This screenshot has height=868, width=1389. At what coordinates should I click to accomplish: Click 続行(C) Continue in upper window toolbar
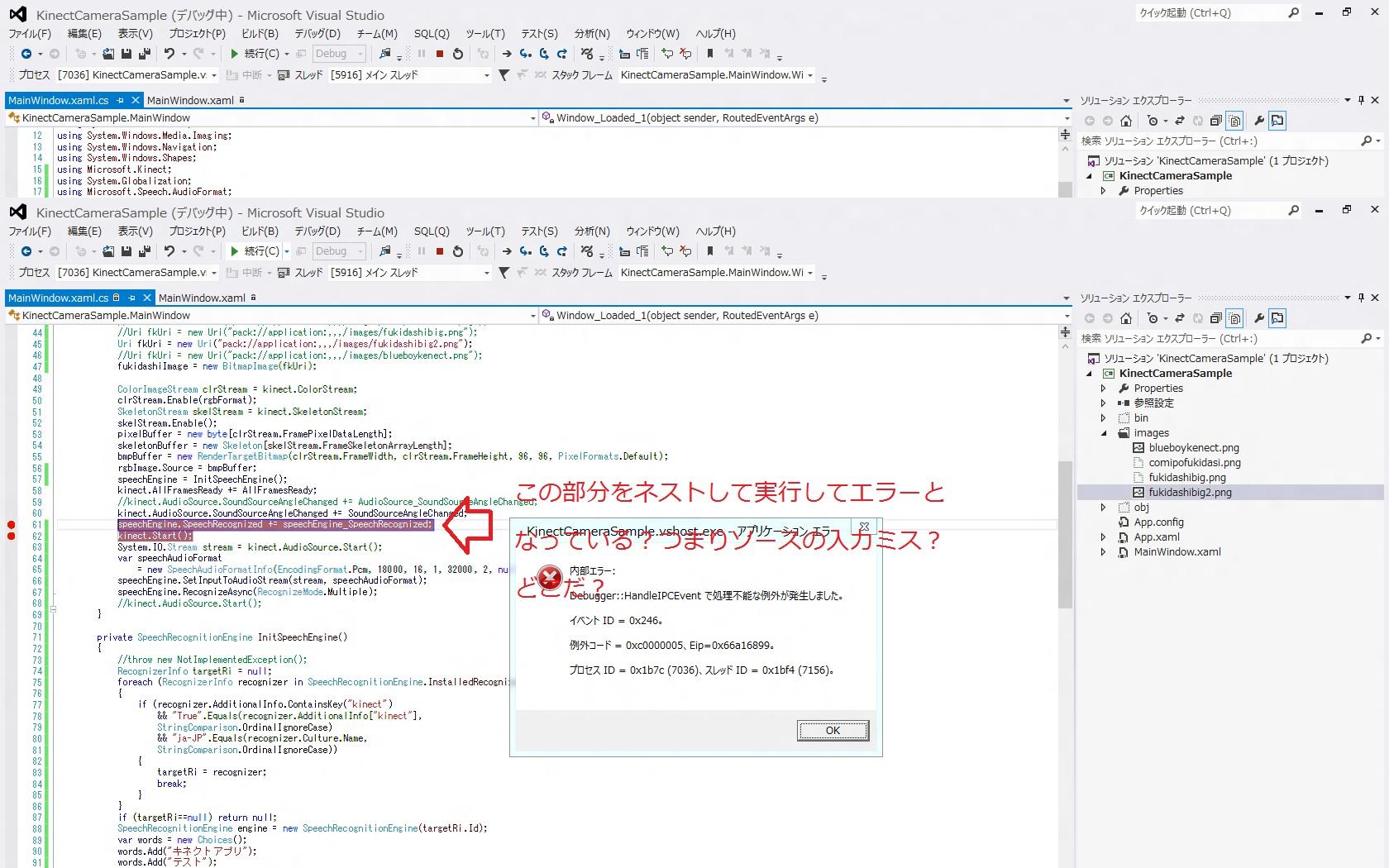255,54
